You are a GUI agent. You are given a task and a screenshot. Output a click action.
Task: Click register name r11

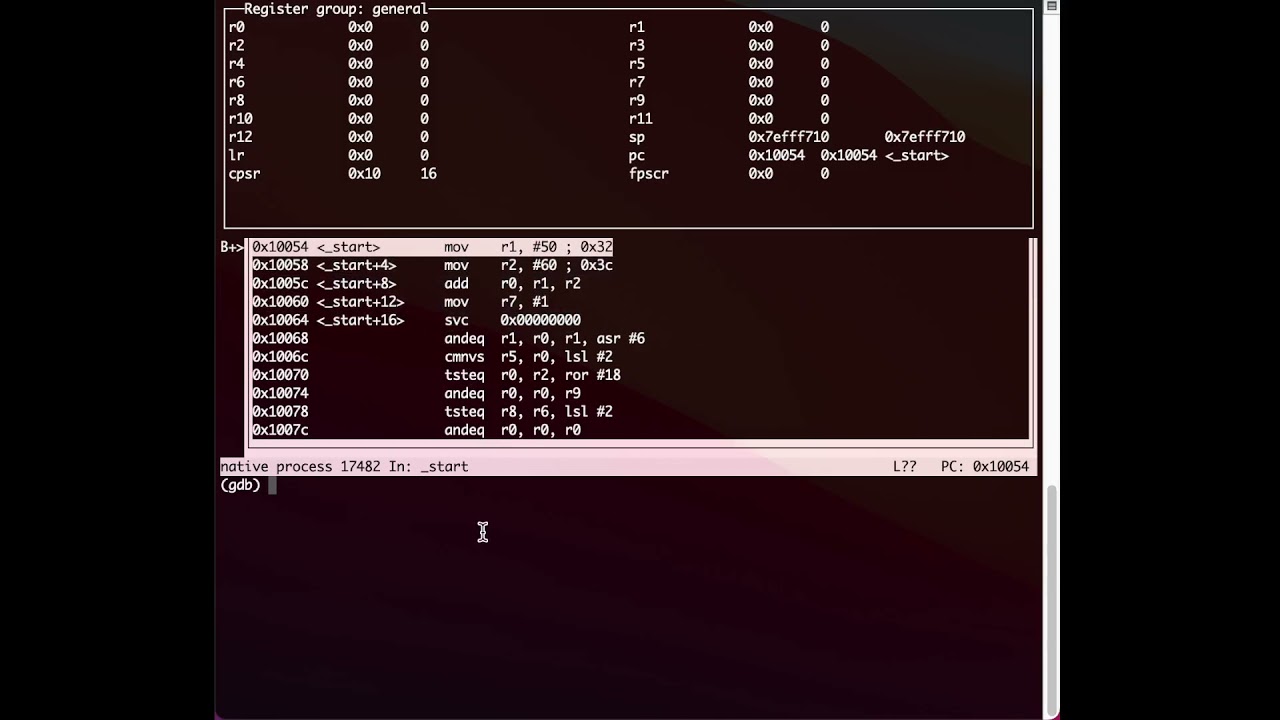pos(641,119)
